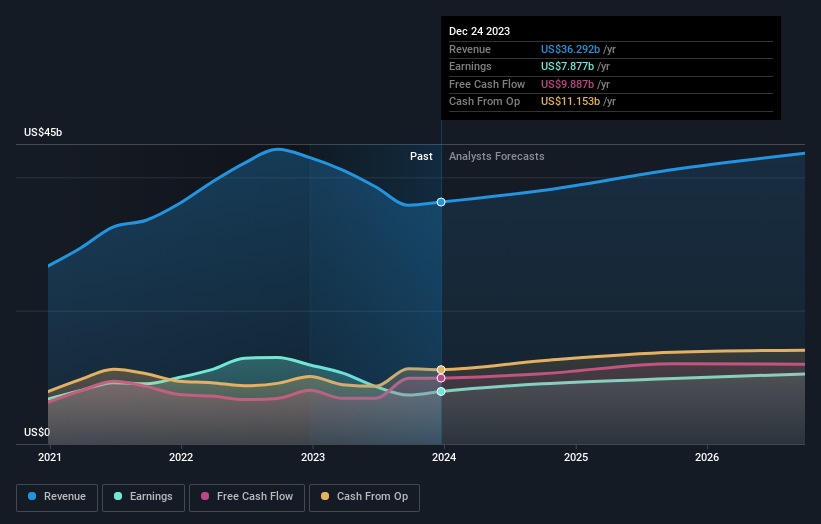This screenshot has width=821, height=524.
Task: Click the US$0 y-axis label
Action: [x=37, y=432]
